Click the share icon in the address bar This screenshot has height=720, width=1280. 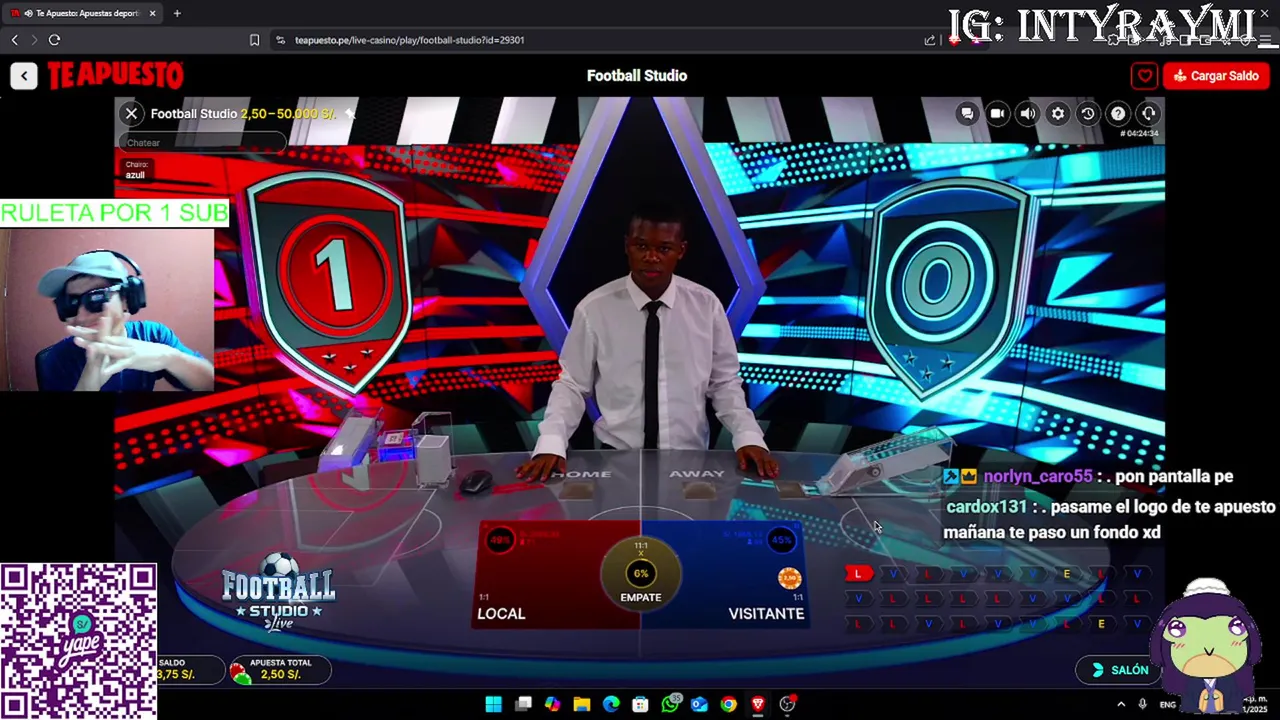coord(930,40)
